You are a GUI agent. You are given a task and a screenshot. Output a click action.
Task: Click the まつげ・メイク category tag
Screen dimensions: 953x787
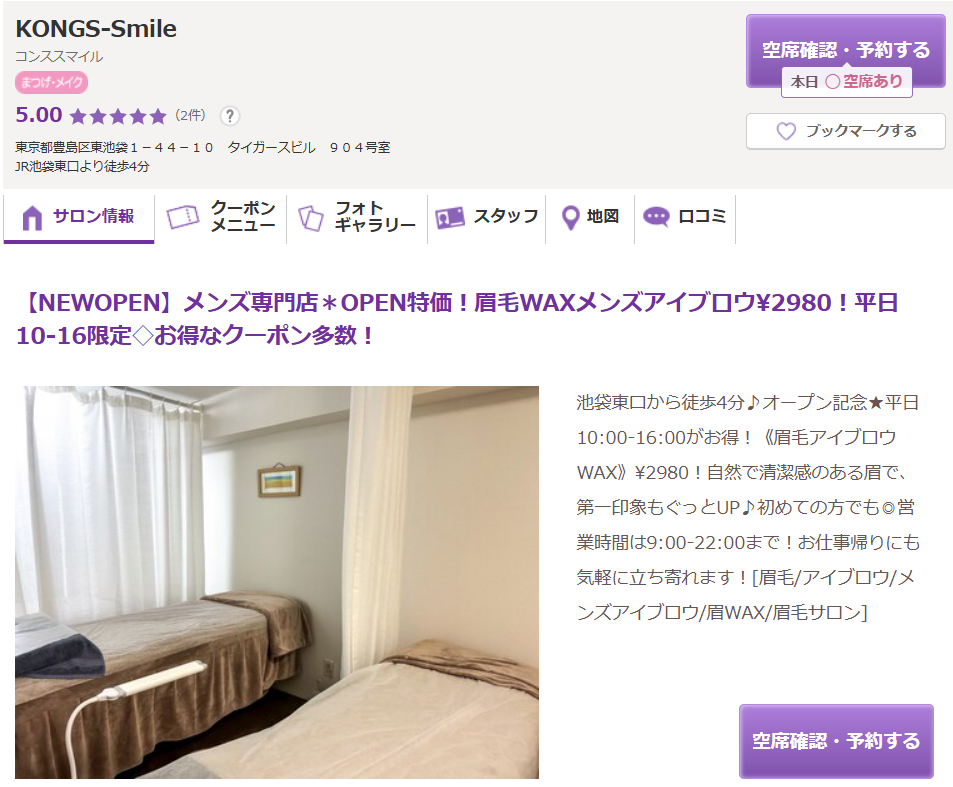52,83
